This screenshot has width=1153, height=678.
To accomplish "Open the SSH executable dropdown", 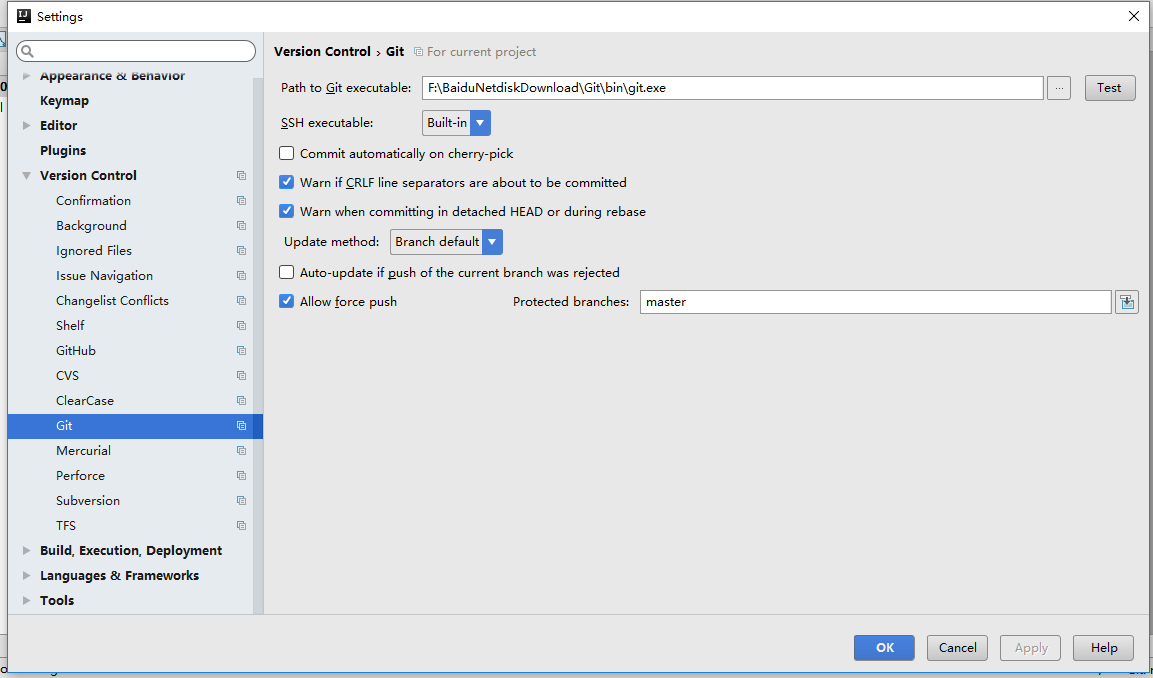I will pos(456,123).
